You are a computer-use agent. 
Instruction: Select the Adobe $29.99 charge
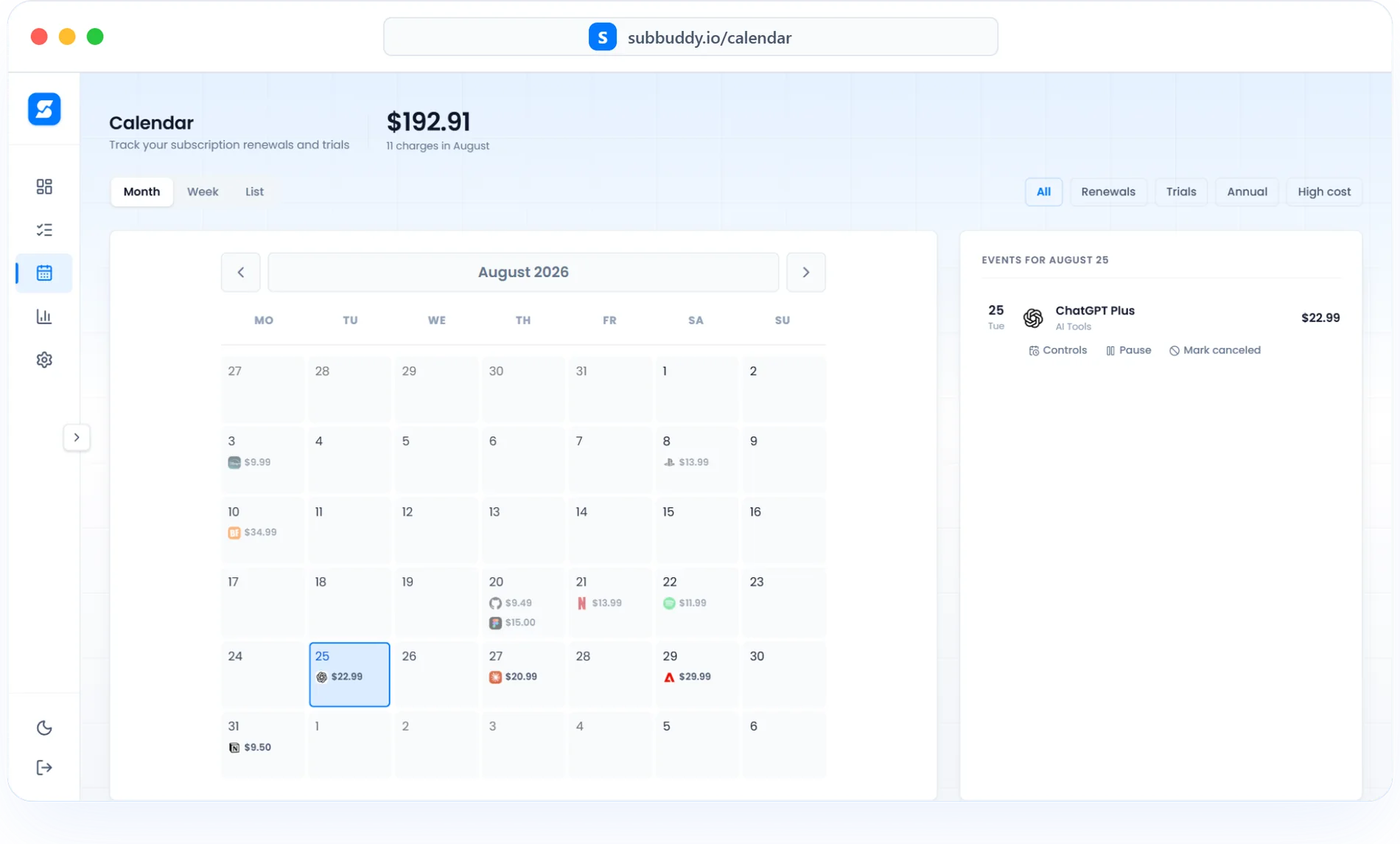tap(687, 677)
